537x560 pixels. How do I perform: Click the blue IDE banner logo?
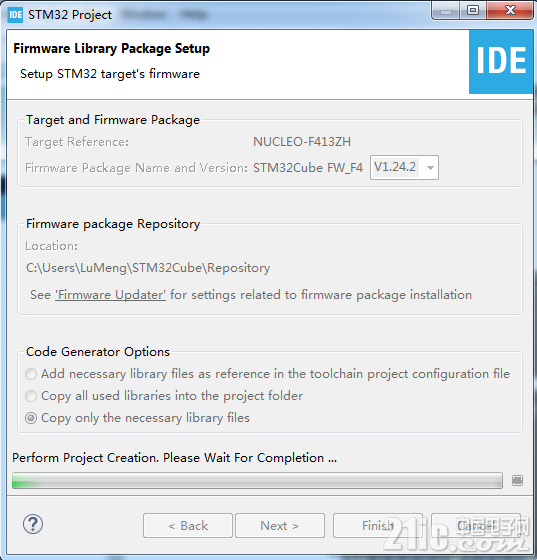click(501, 61)
